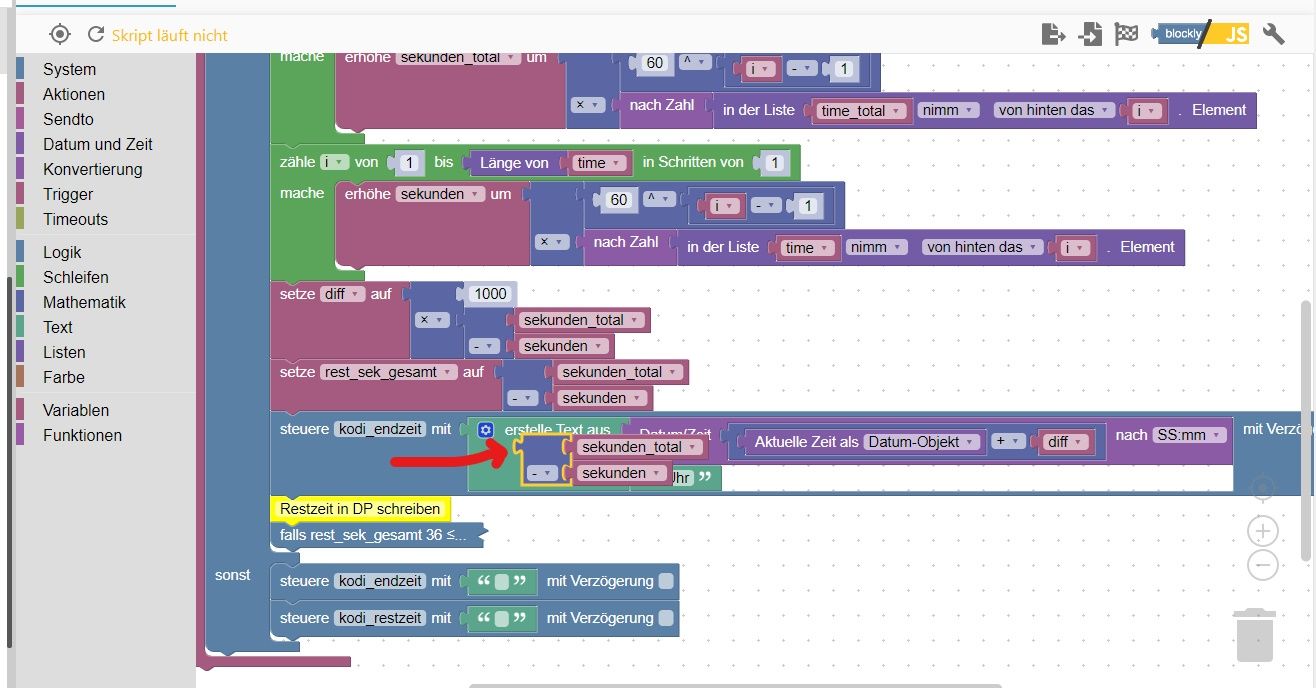The image size is (1316, 688).
Task: Click the 'Skript läuft nicht' status text
Action: point(169,35)
